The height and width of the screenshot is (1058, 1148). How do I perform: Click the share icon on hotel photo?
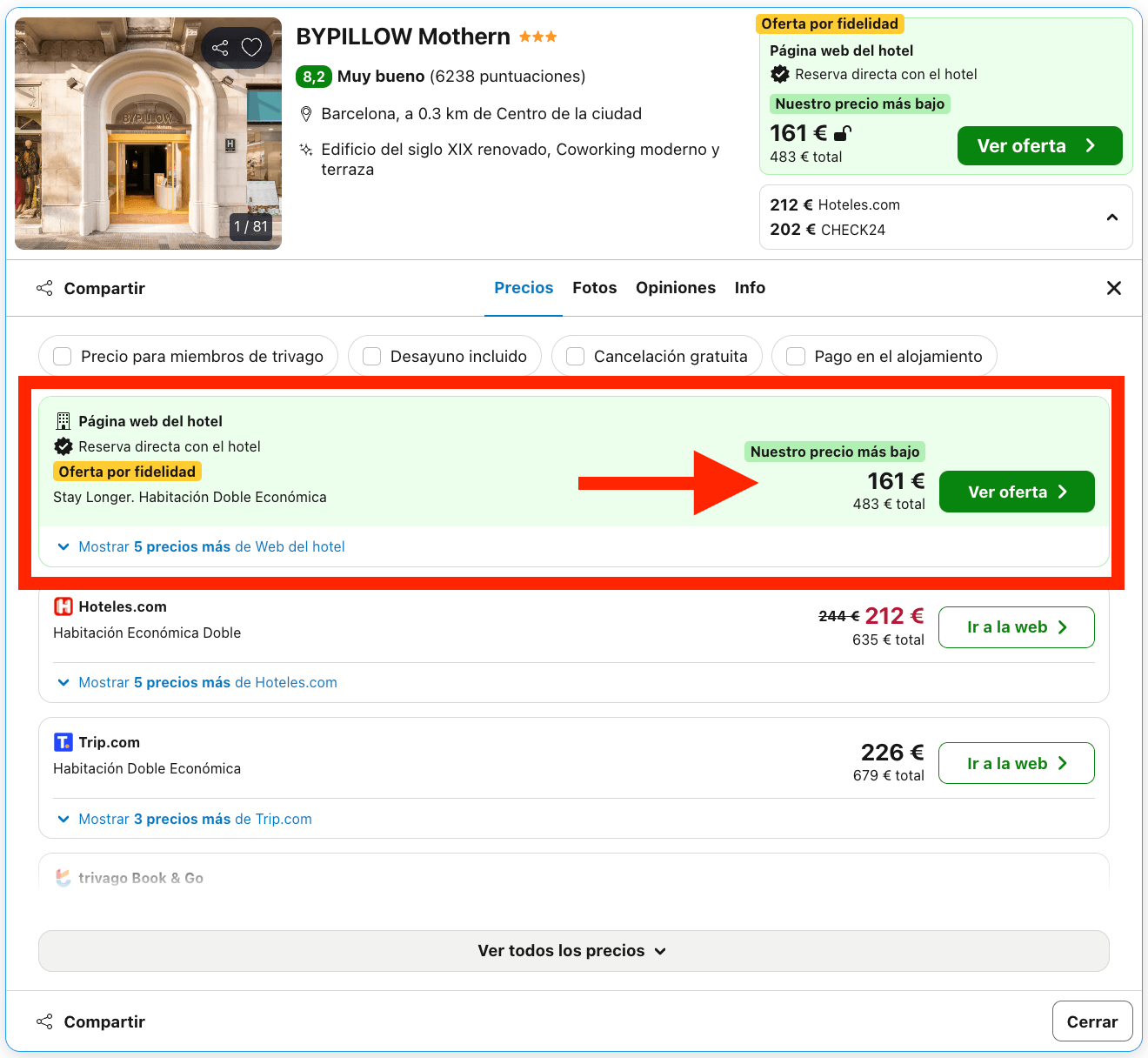[x=220, y=48]
